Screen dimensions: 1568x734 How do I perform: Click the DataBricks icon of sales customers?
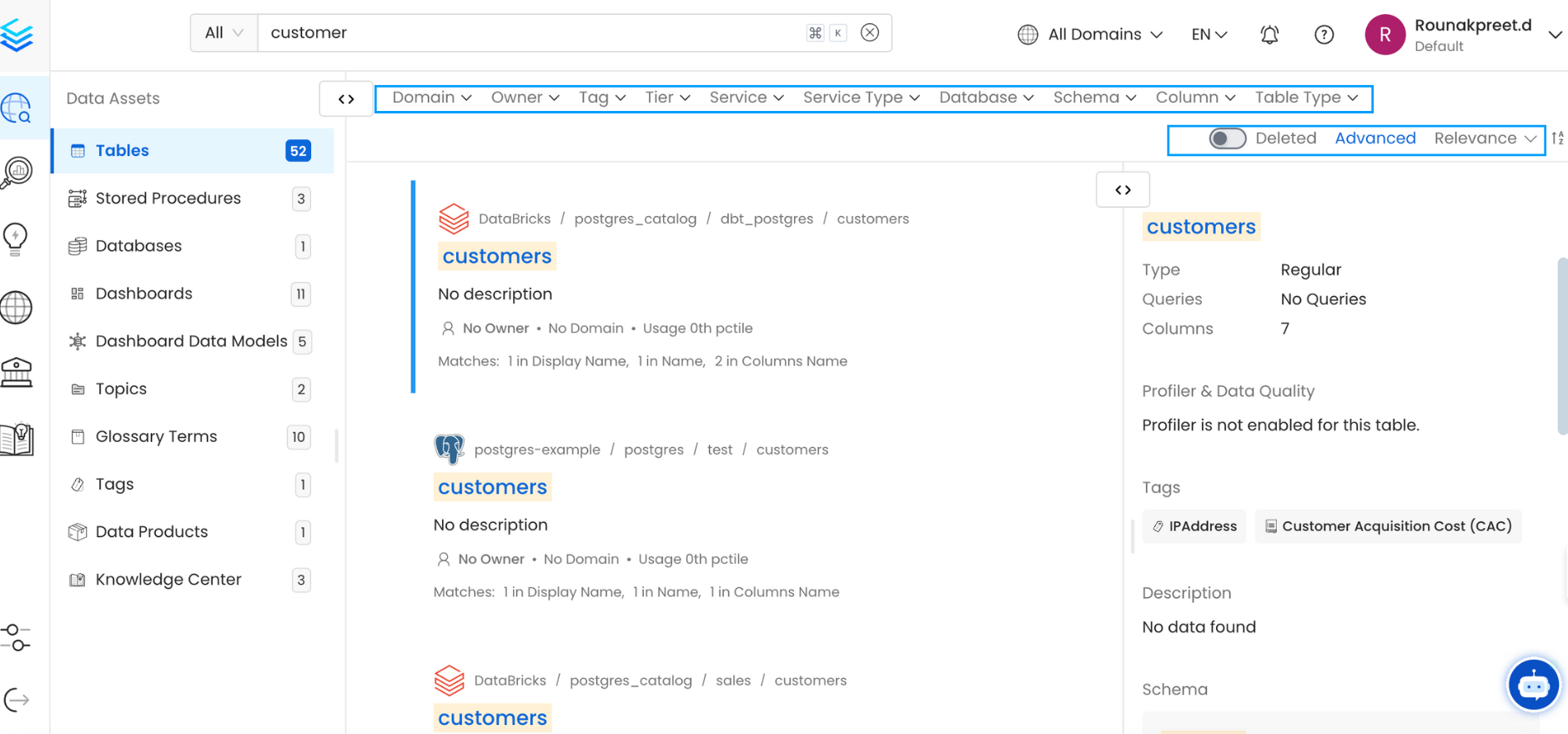pyautogui.click(x=449, y=680)
